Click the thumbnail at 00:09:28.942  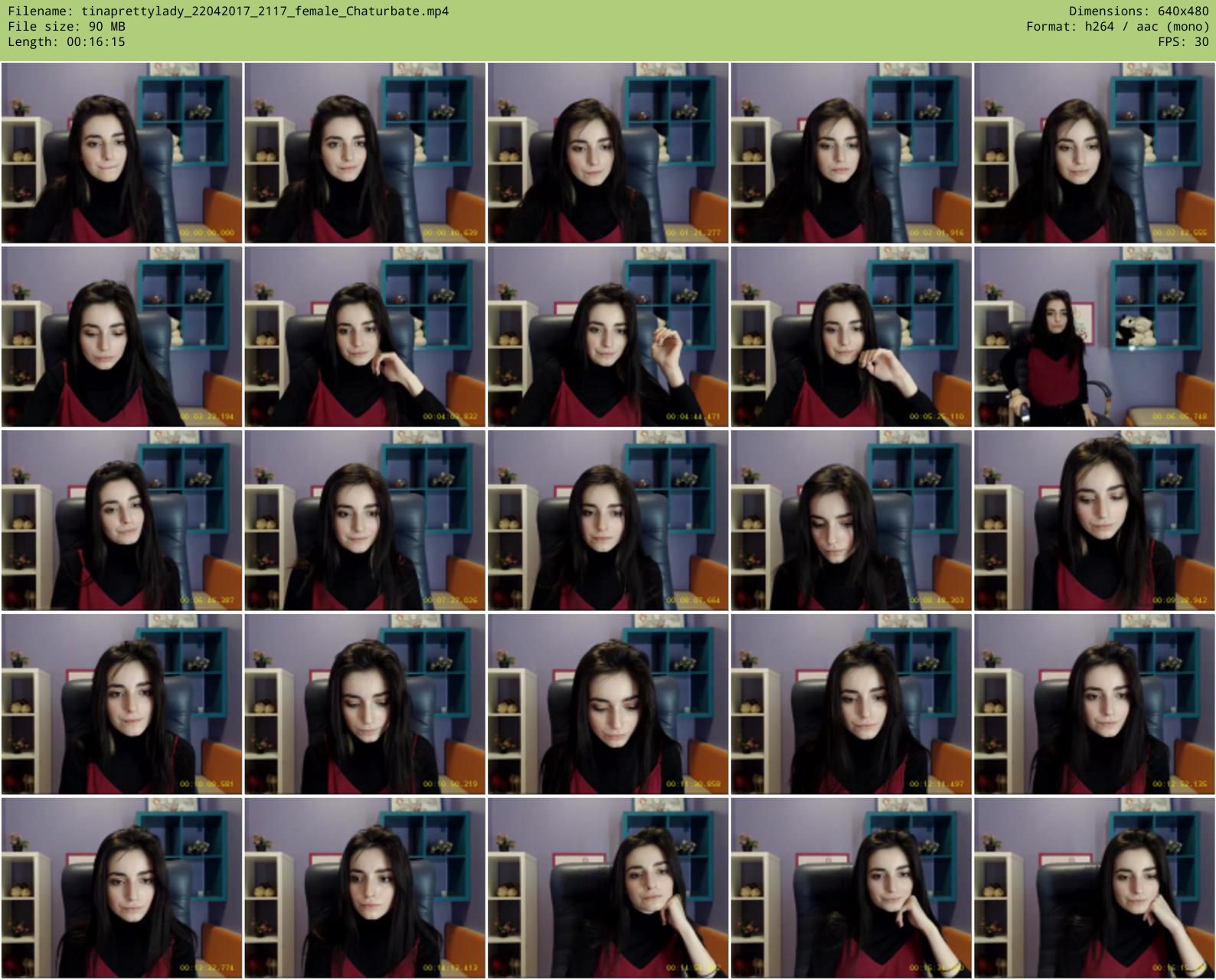tap(1094, 521)
